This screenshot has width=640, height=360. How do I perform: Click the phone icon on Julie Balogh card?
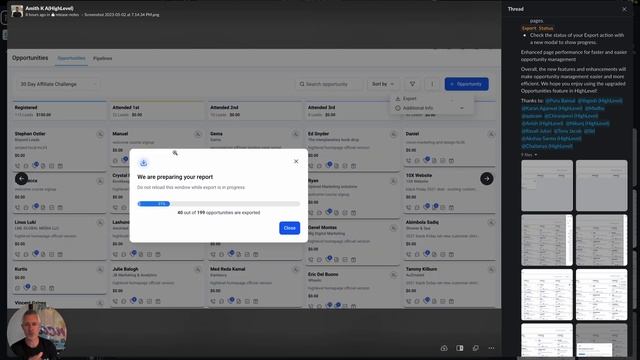tap(116, 301)
